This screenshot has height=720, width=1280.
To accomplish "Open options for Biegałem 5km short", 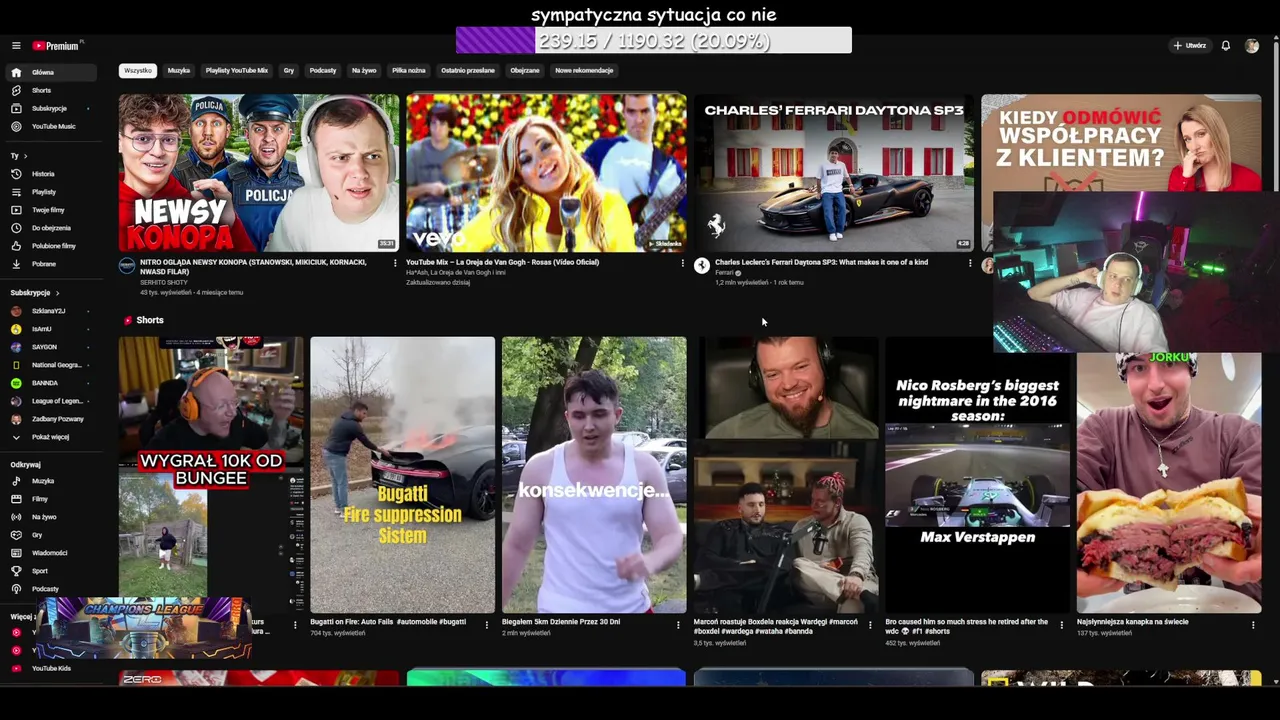I will pos(679,624).
